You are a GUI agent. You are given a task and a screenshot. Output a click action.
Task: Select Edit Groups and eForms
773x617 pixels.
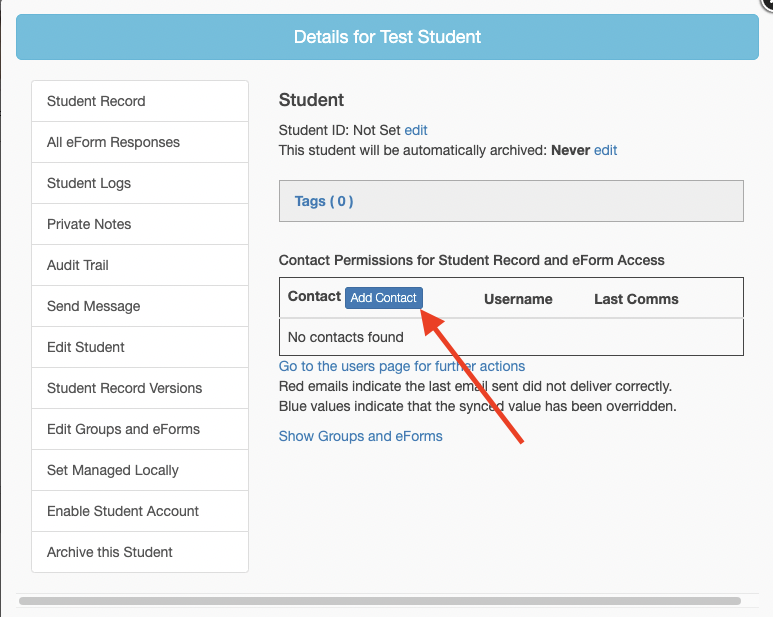123,429
